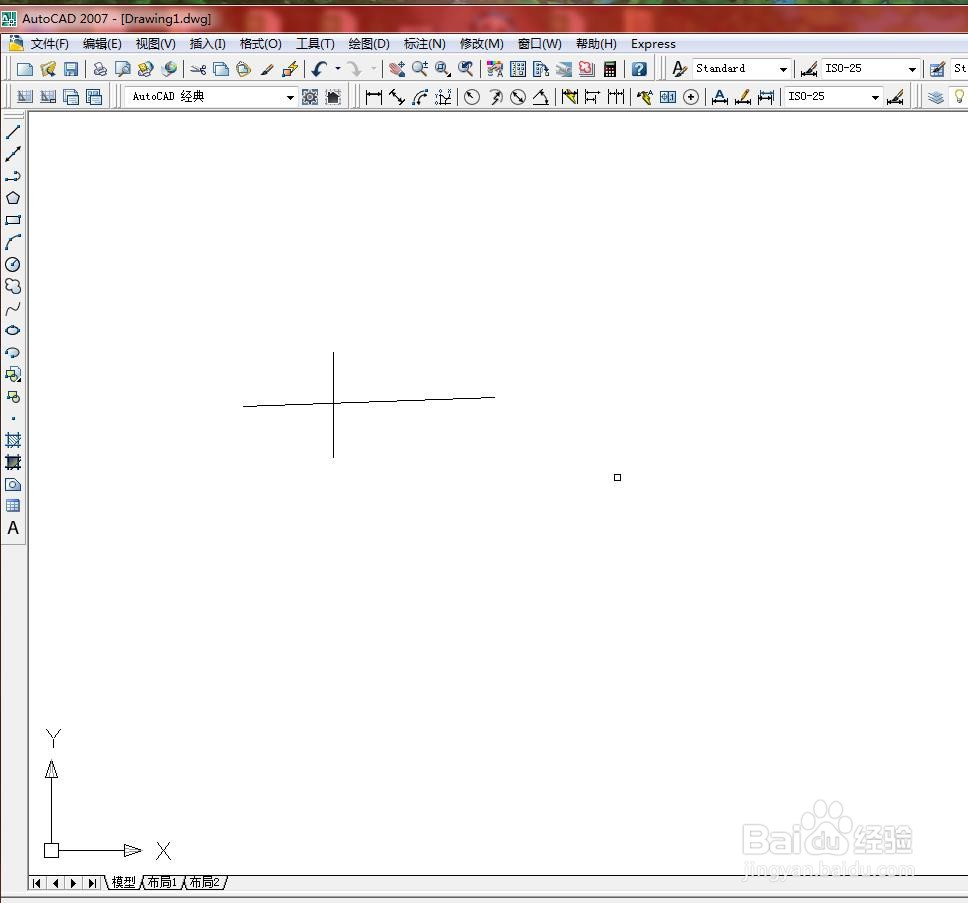Click the Linear dimension tool
Image resolution: width=968 pixels, height=903 pixels.
click(373, 97)
